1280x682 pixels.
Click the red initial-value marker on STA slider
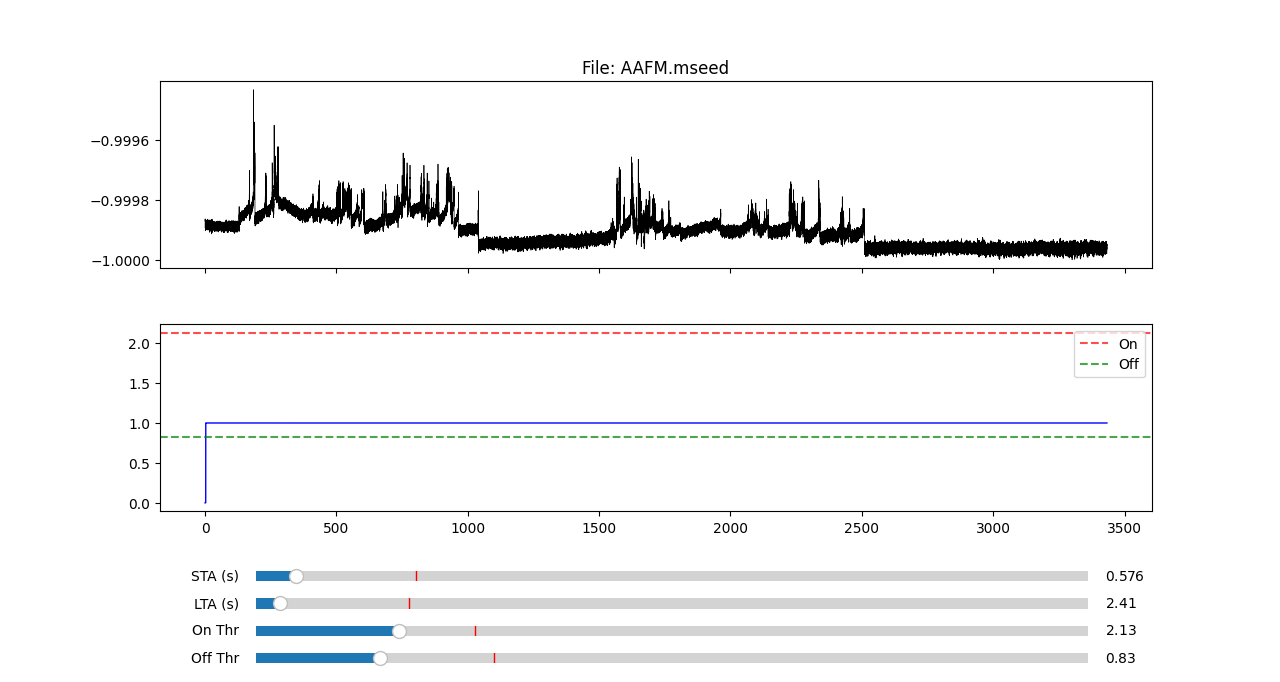click(416, 576)
